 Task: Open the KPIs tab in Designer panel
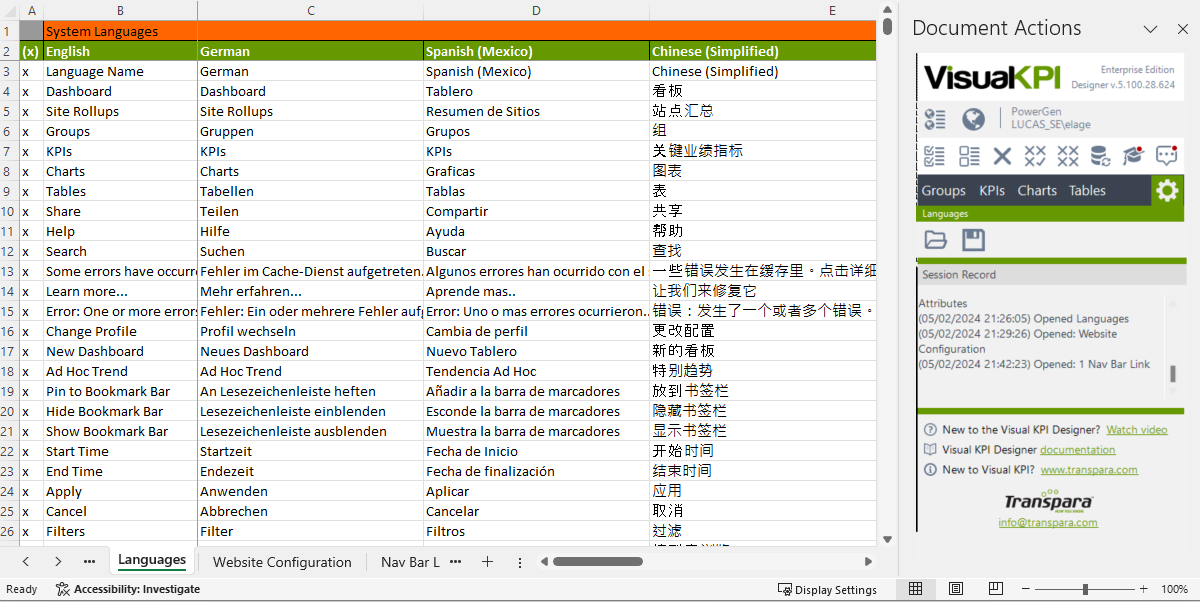[x=991, y=190]
